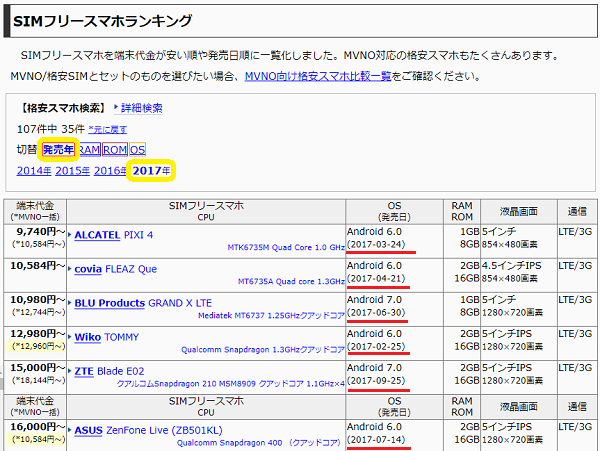Image resolution: width=600 pixels, height=451 pixels.
Task: Click the 16,000円~ price cell
Action: click(35, 435)
